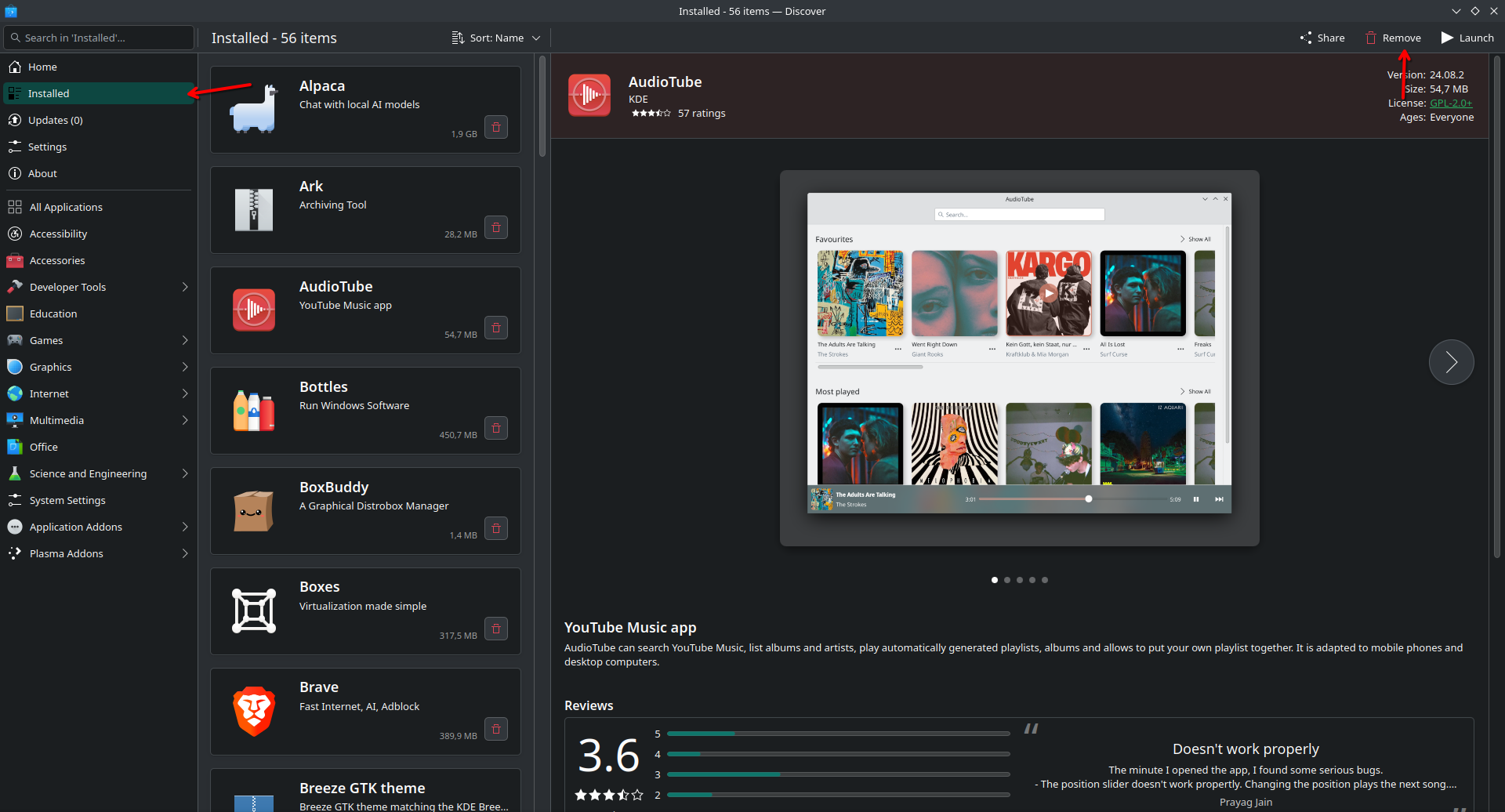
Task: Open the System Settings category
Action: coord(99,500)
